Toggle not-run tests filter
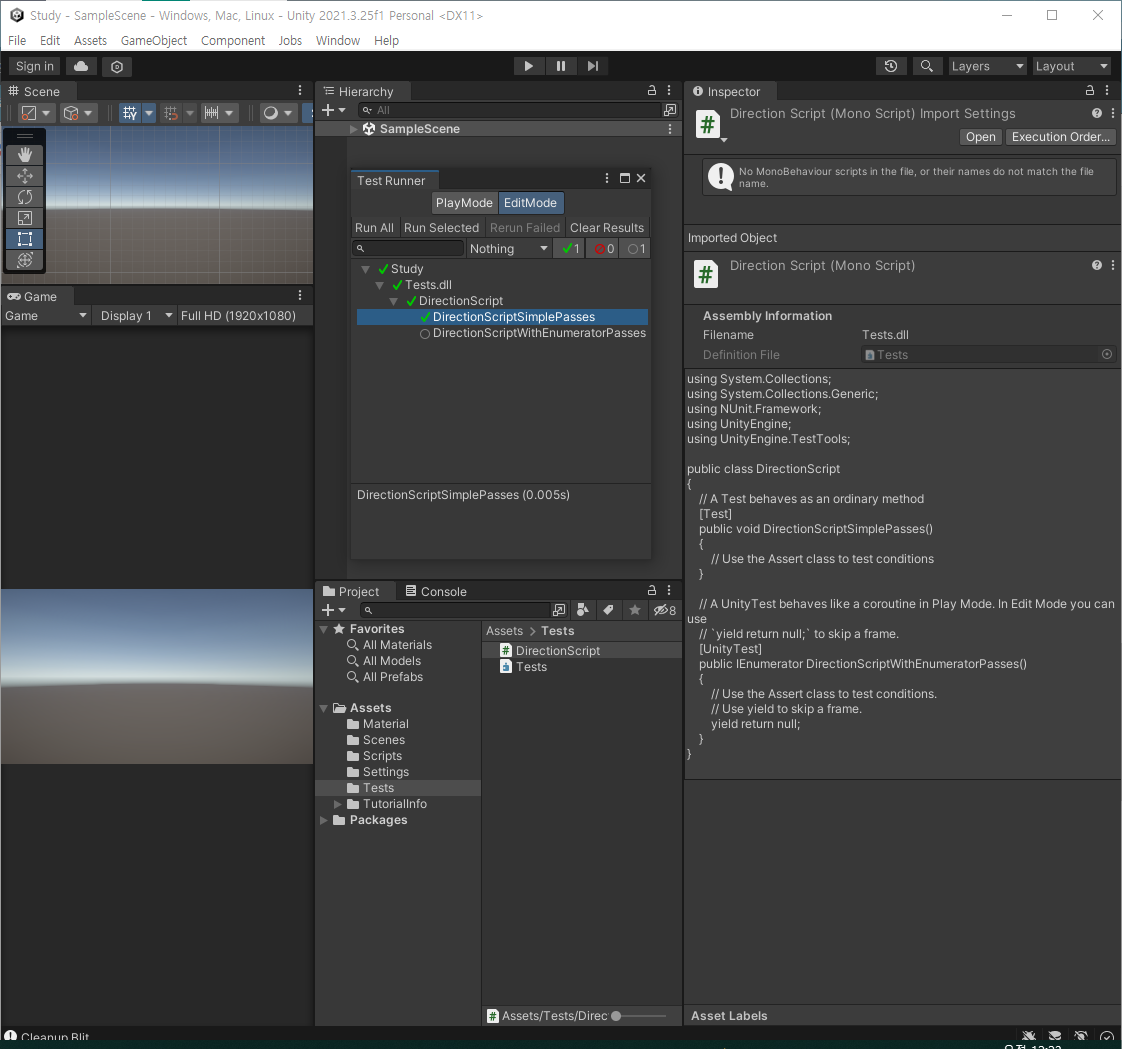The width and height of the screenshot is (1122, 1049). click(636, 249)
